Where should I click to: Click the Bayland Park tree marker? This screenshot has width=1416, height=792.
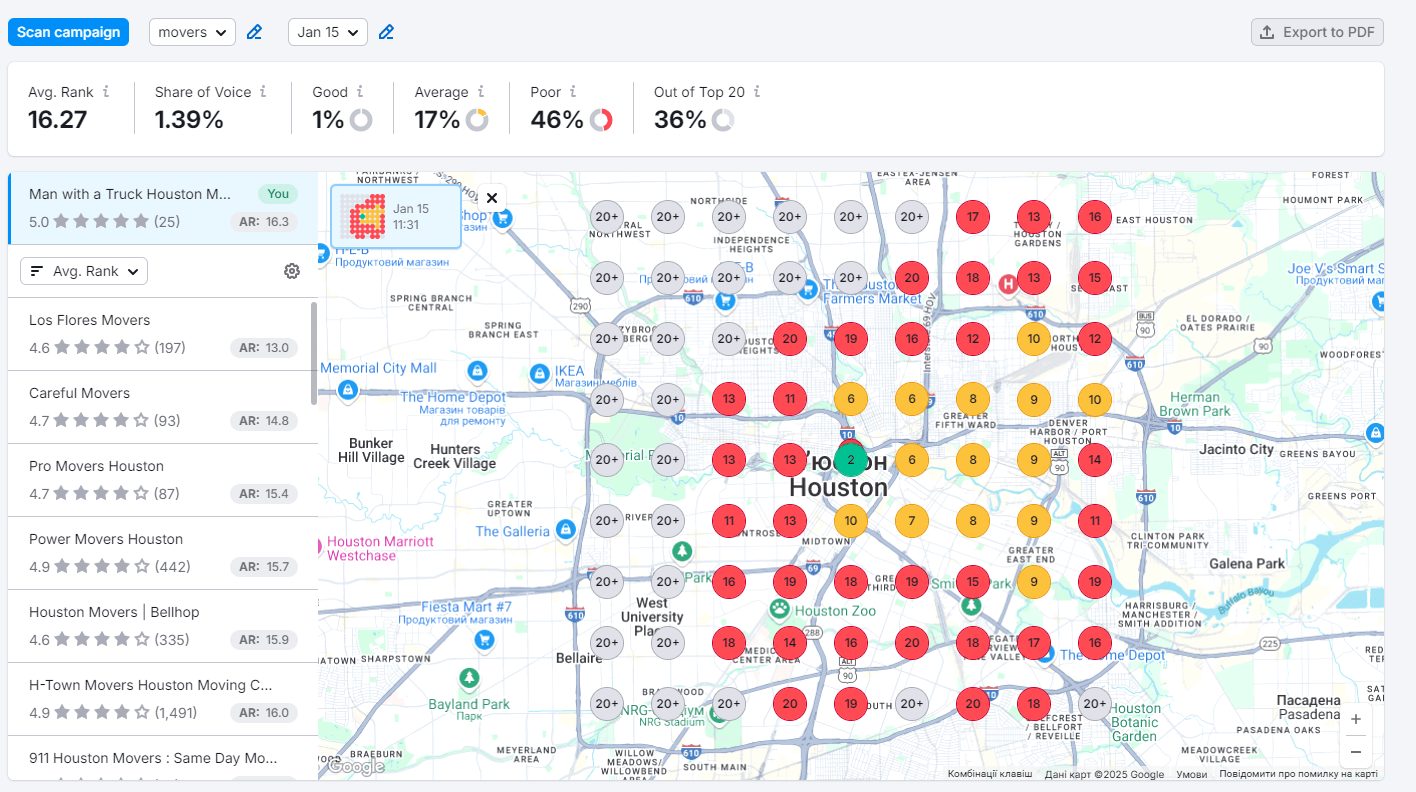pos(469,680)
